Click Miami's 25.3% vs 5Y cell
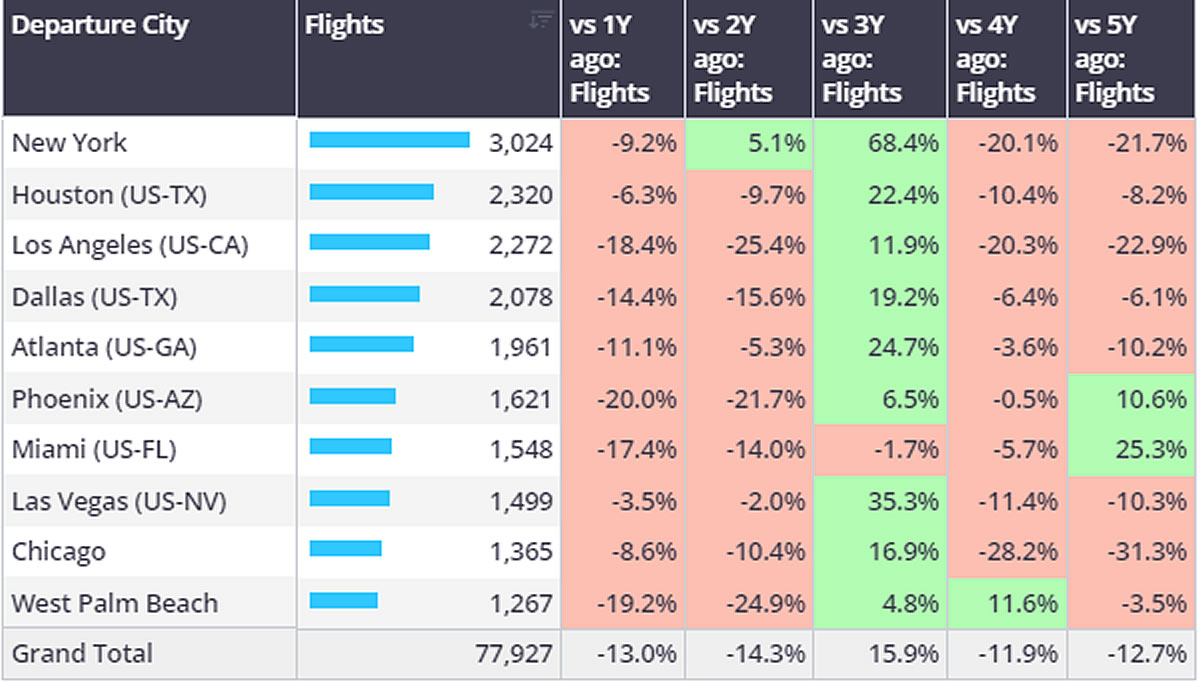The height and width of the screenshot is (682, 1200). tap(1132, 449)
